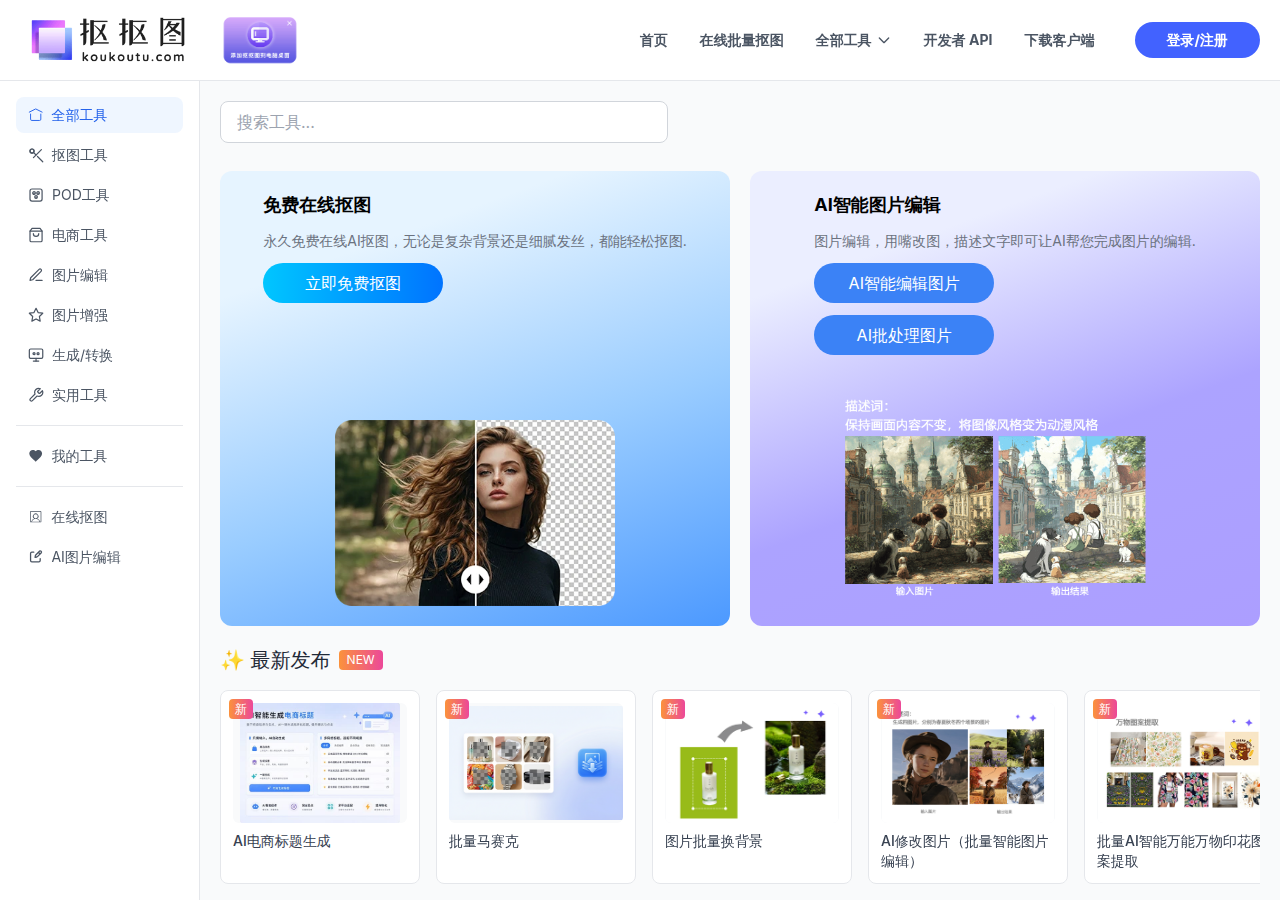This screenshot has height=900, width=1280.
Task: Click the 抠图工具 scissors icon
Action: click(x=36, y=155)
